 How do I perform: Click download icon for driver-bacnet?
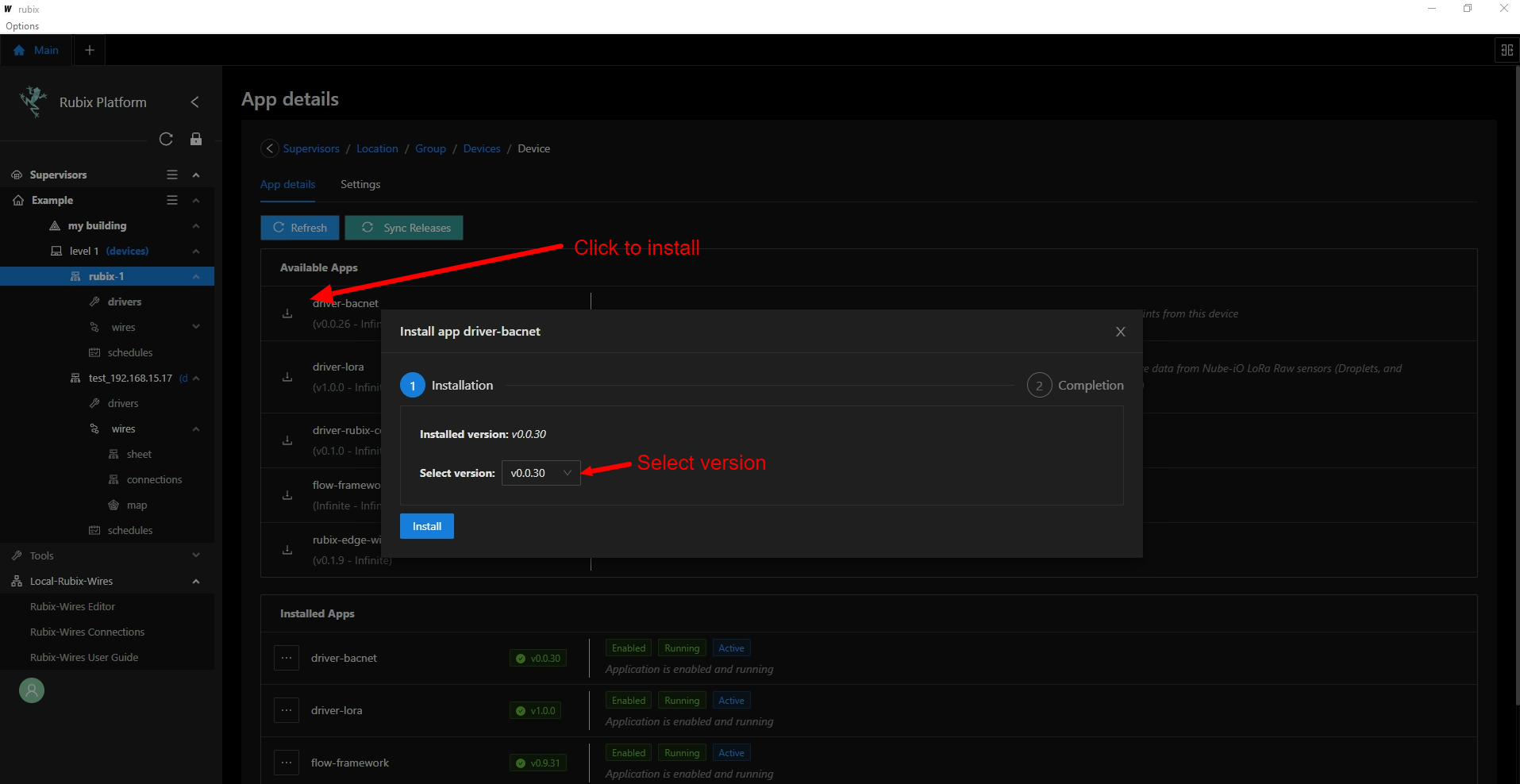pyautogui.click(x=287, y=313)
